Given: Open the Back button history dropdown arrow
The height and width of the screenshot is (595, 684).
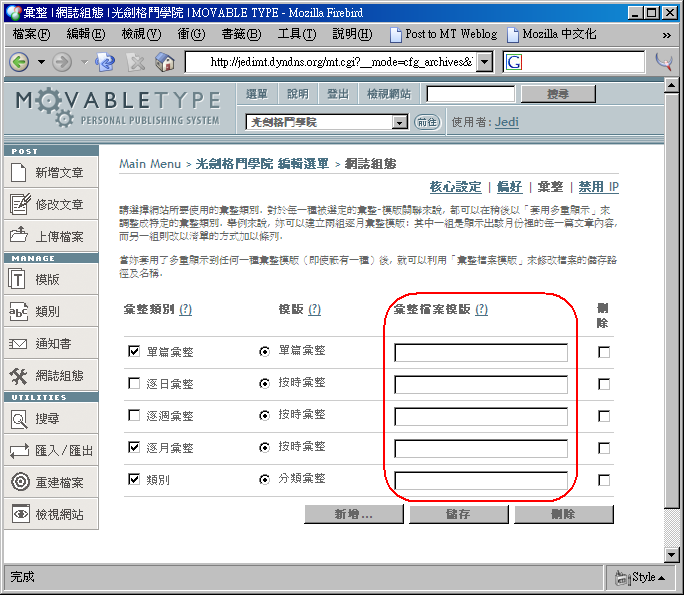Looking at the screenshot, I should coord(41,62).
